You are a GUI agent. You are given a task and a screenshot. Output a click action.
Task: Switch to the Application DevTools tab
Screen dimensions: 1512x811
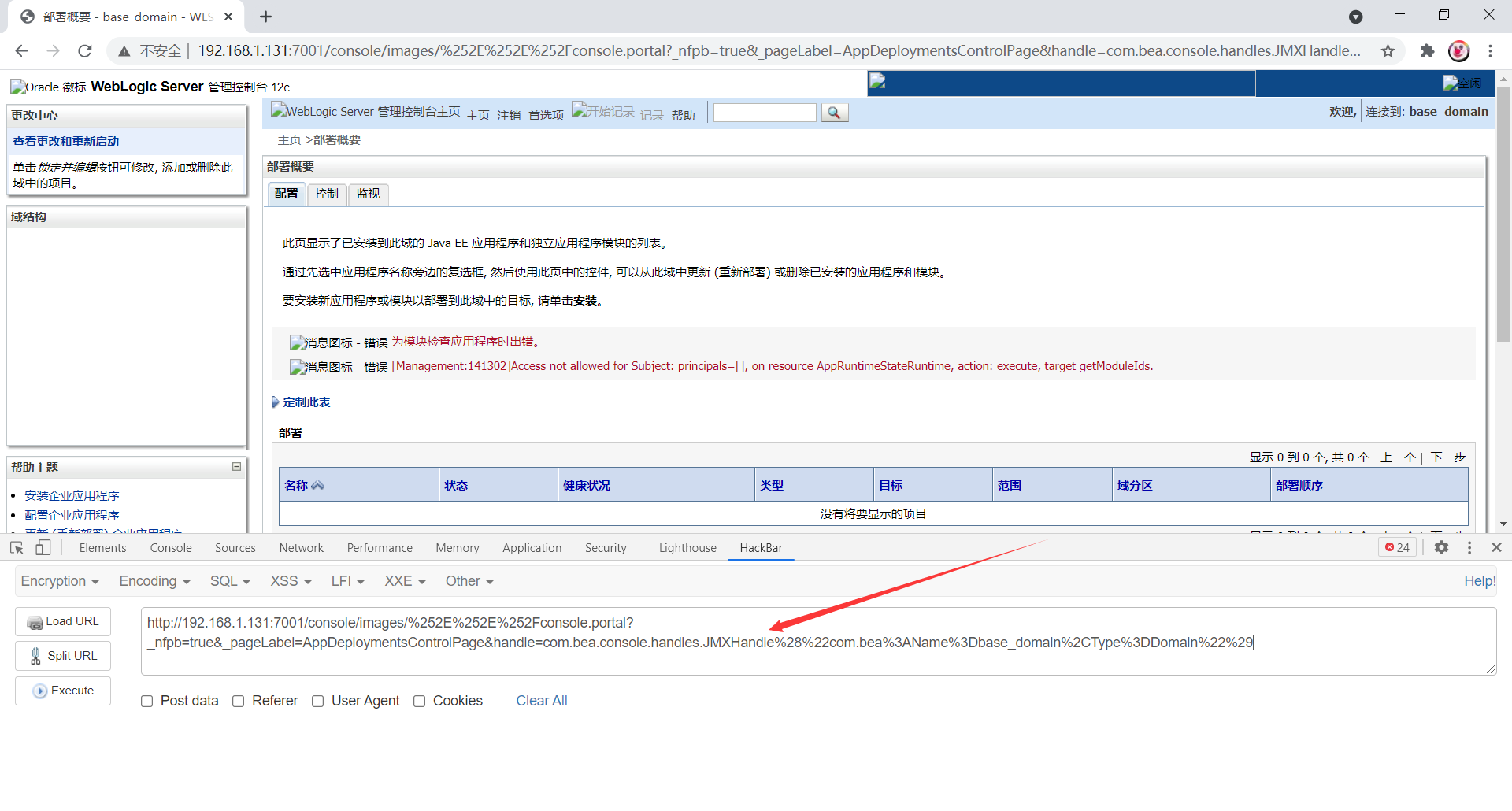(532, 548)
